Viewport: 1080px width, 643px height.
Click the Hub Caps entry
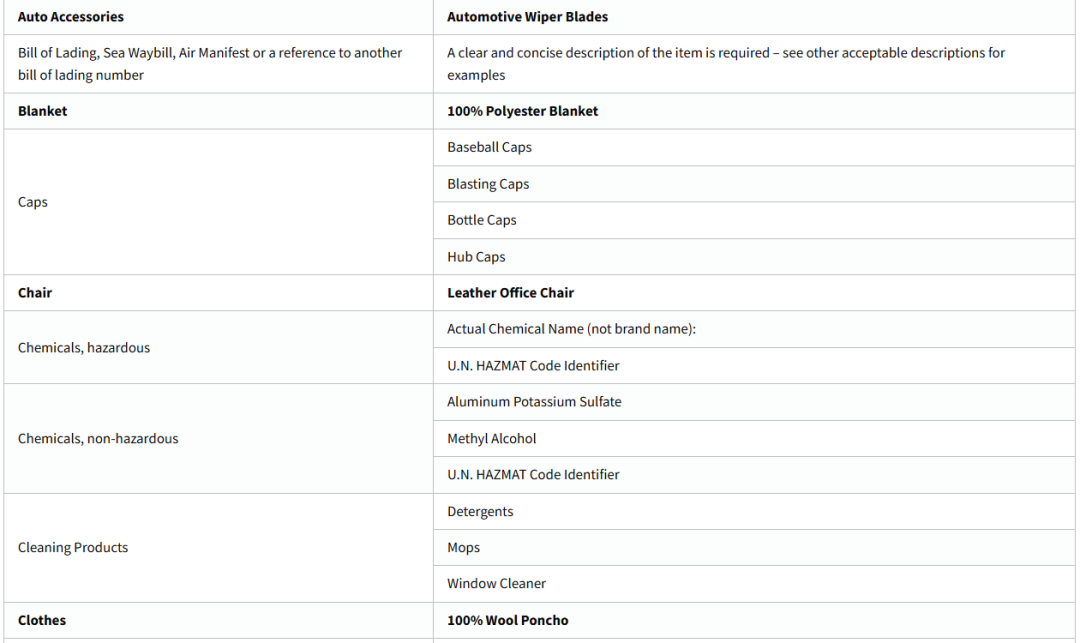coord(476,257)
